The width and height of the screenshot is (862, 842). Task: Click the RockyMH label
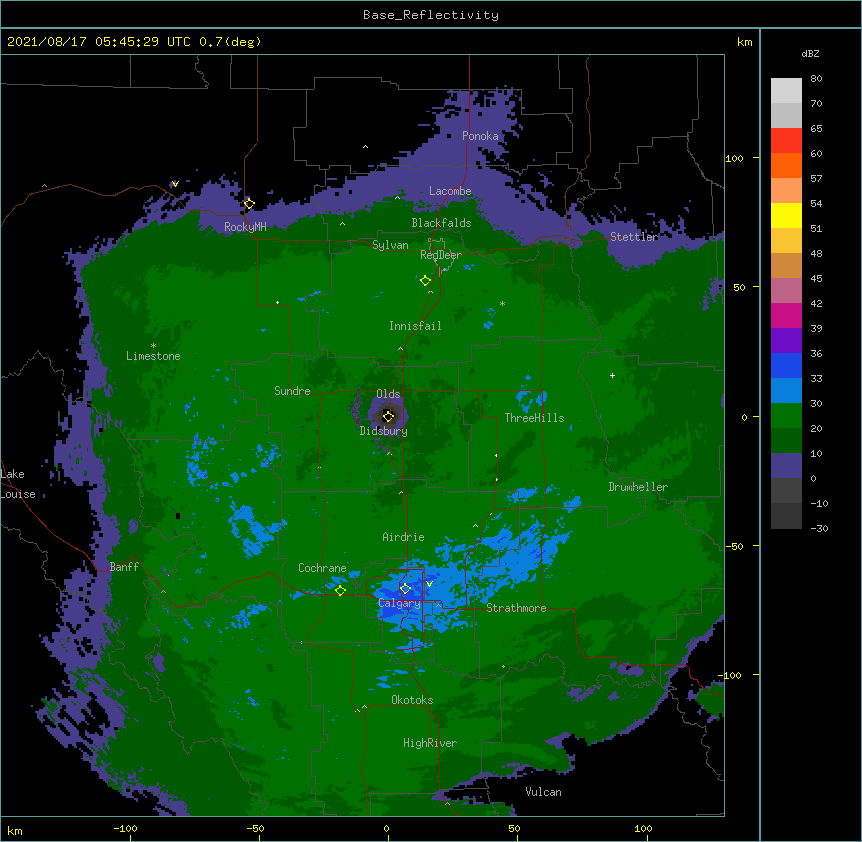[x=245, y=226]
